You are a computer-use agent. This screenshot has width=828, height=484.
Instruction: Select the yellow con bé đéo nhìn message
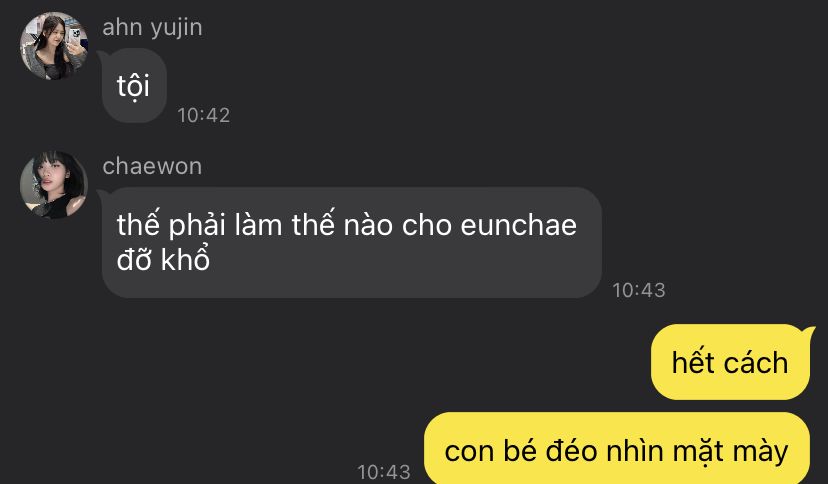pyautogui.click(x=617, y=450)
